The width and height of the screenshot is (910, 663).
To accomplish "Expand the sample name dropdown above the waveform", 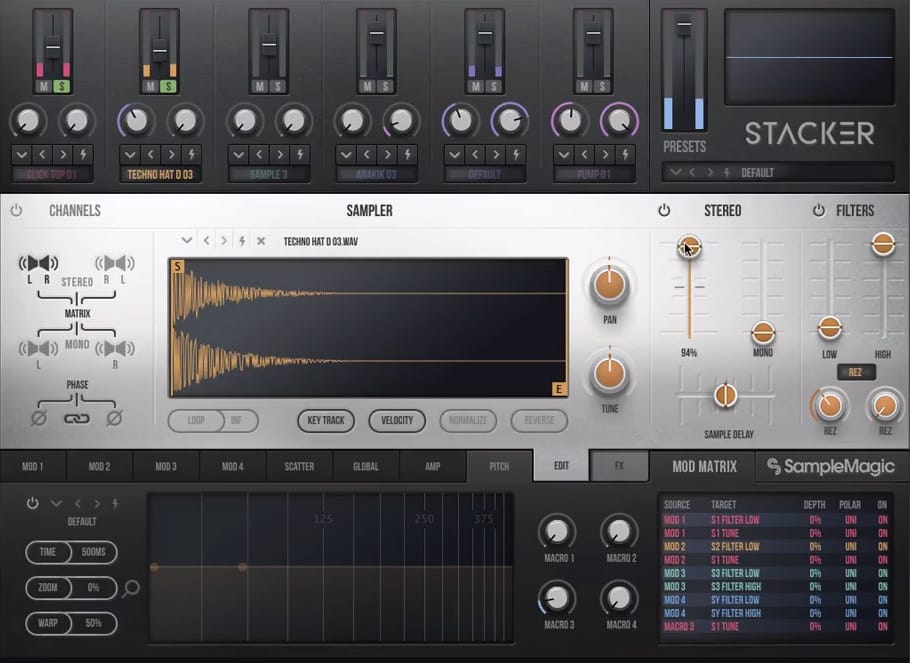I will tap(186, 241).
